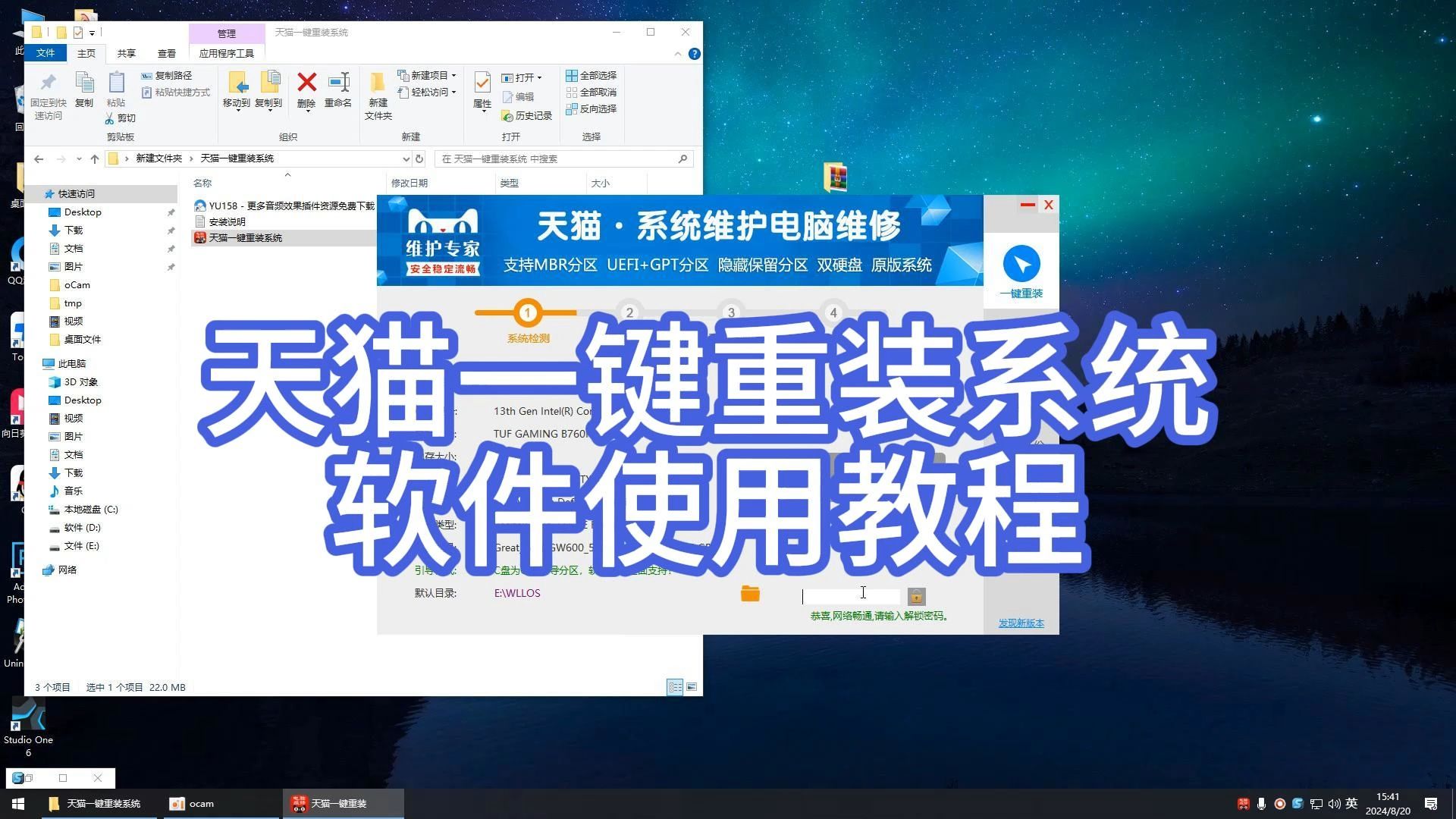The image size is (1456, 819).
Task: Select the 天猫一键重装系统 file in list
Action: coord(238,237)
